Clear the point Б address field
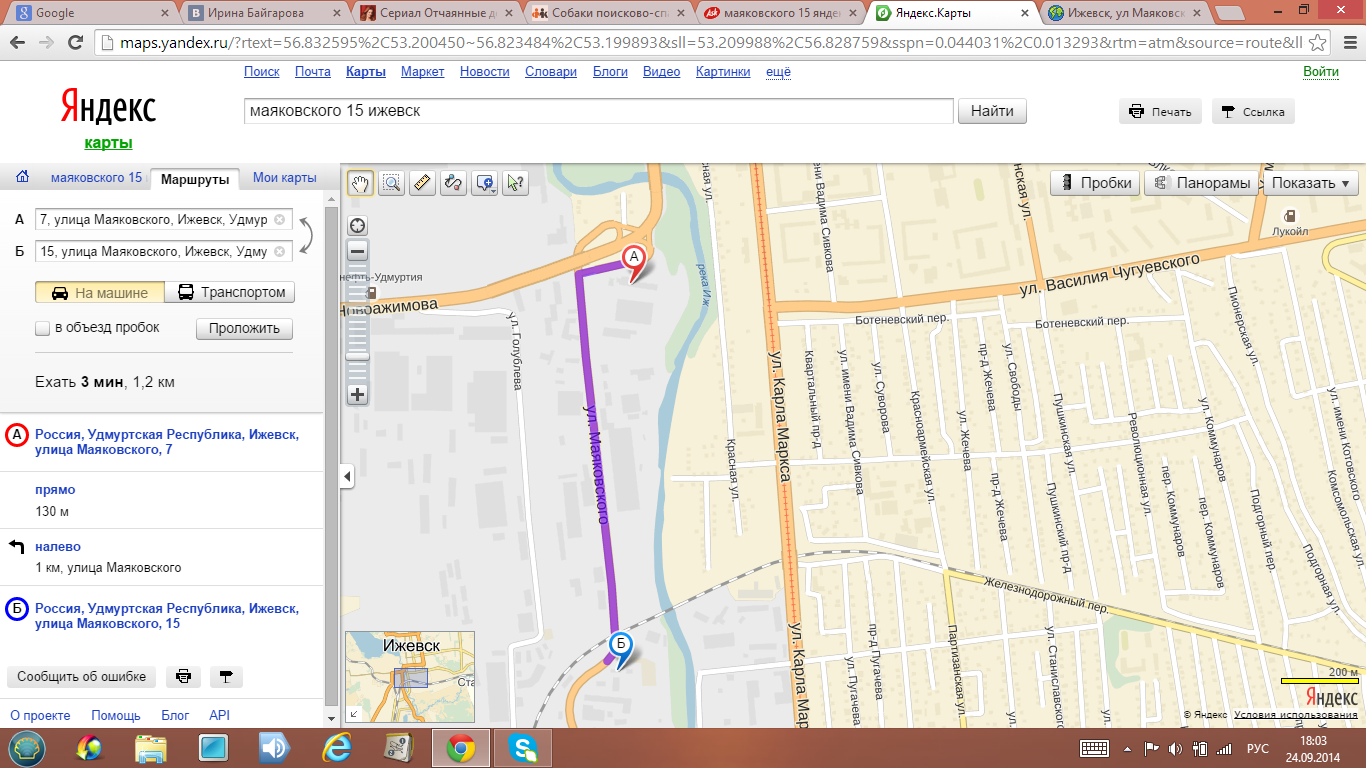Viewport: 1366px width, 768px height. tap(279, 252)
